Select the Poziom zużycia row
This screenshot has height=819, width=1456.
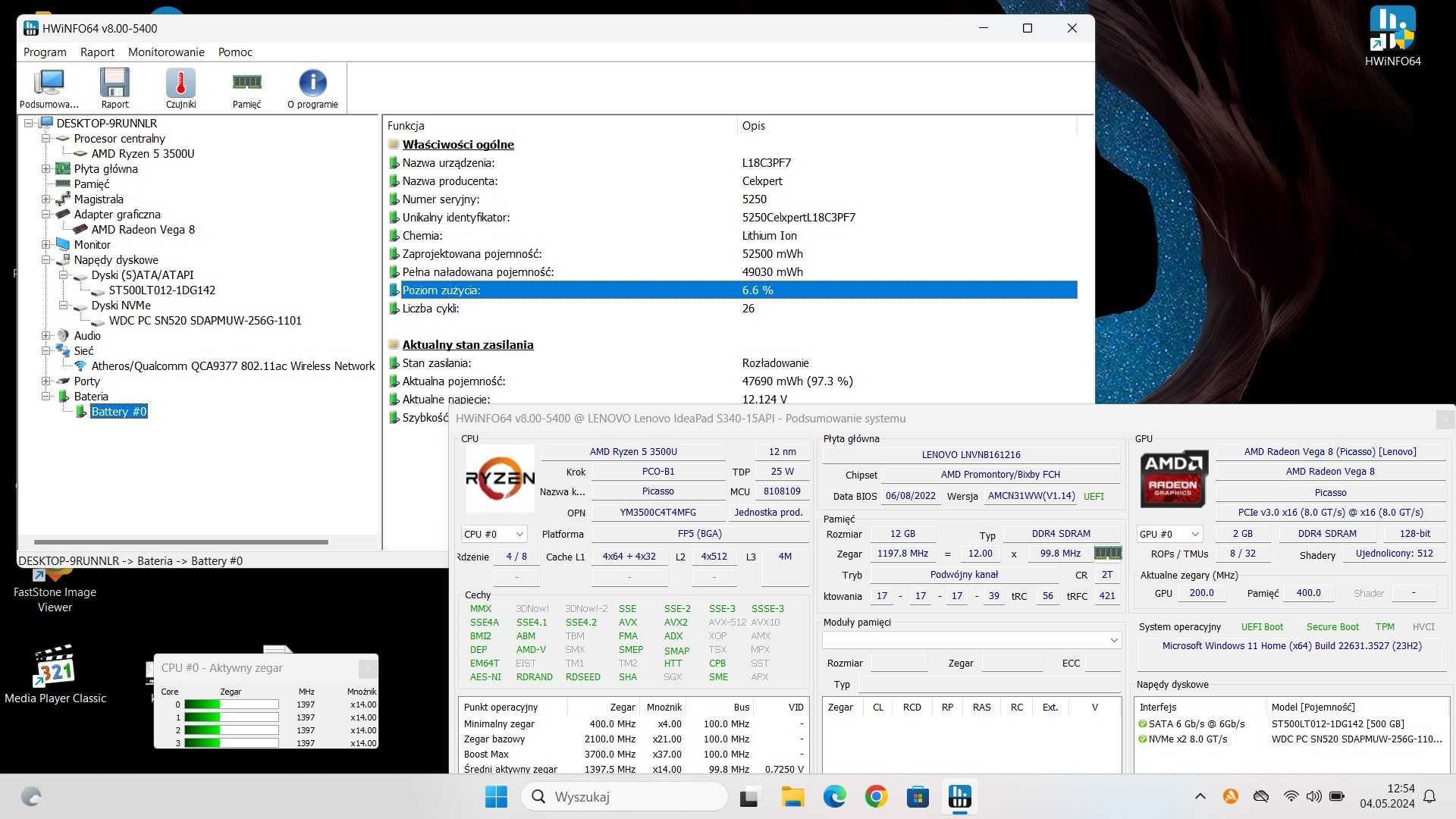point(733,290)
